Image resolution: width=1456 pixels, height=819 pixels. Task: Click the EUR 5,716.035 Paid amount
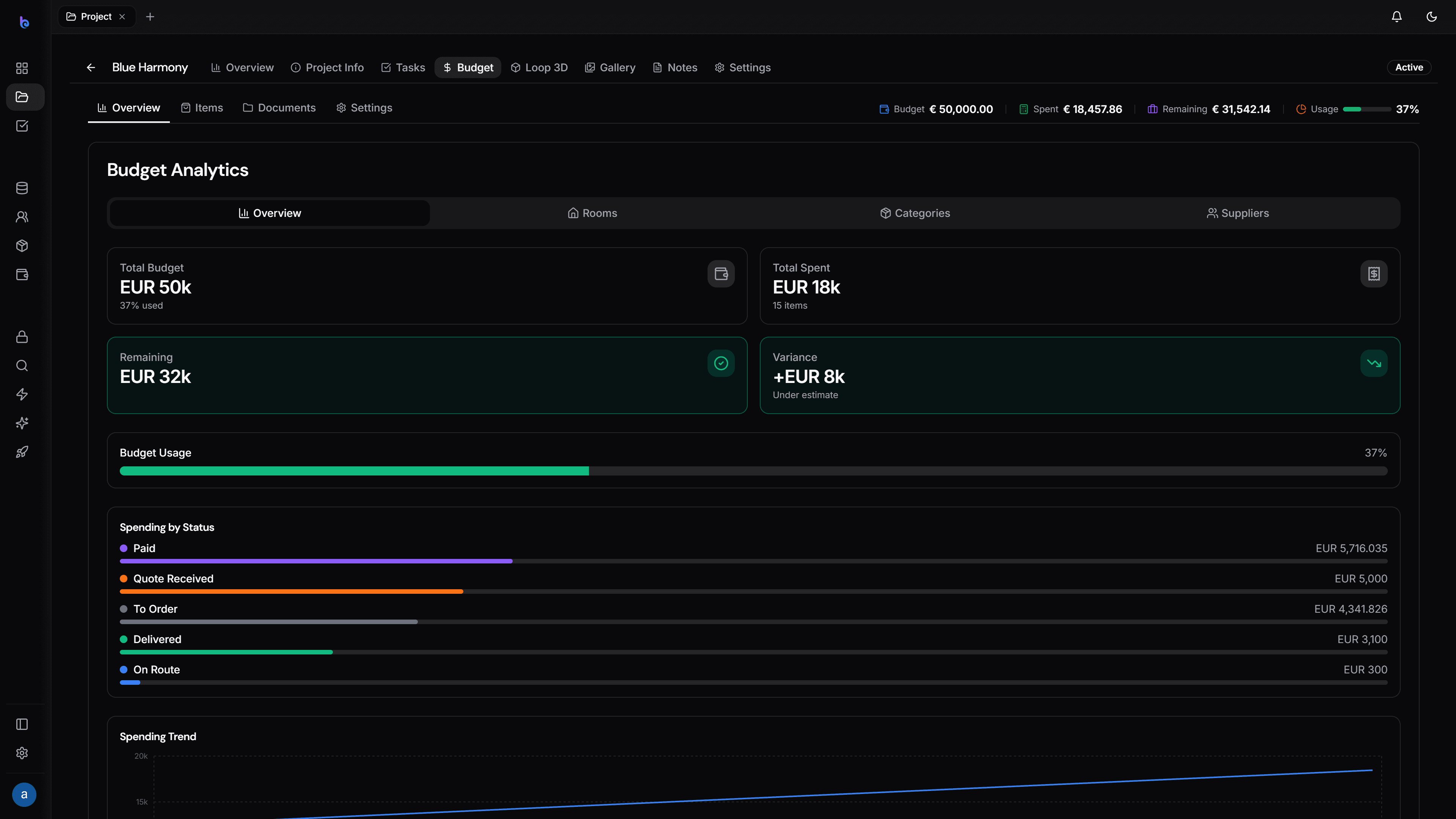click(1351, 548)
